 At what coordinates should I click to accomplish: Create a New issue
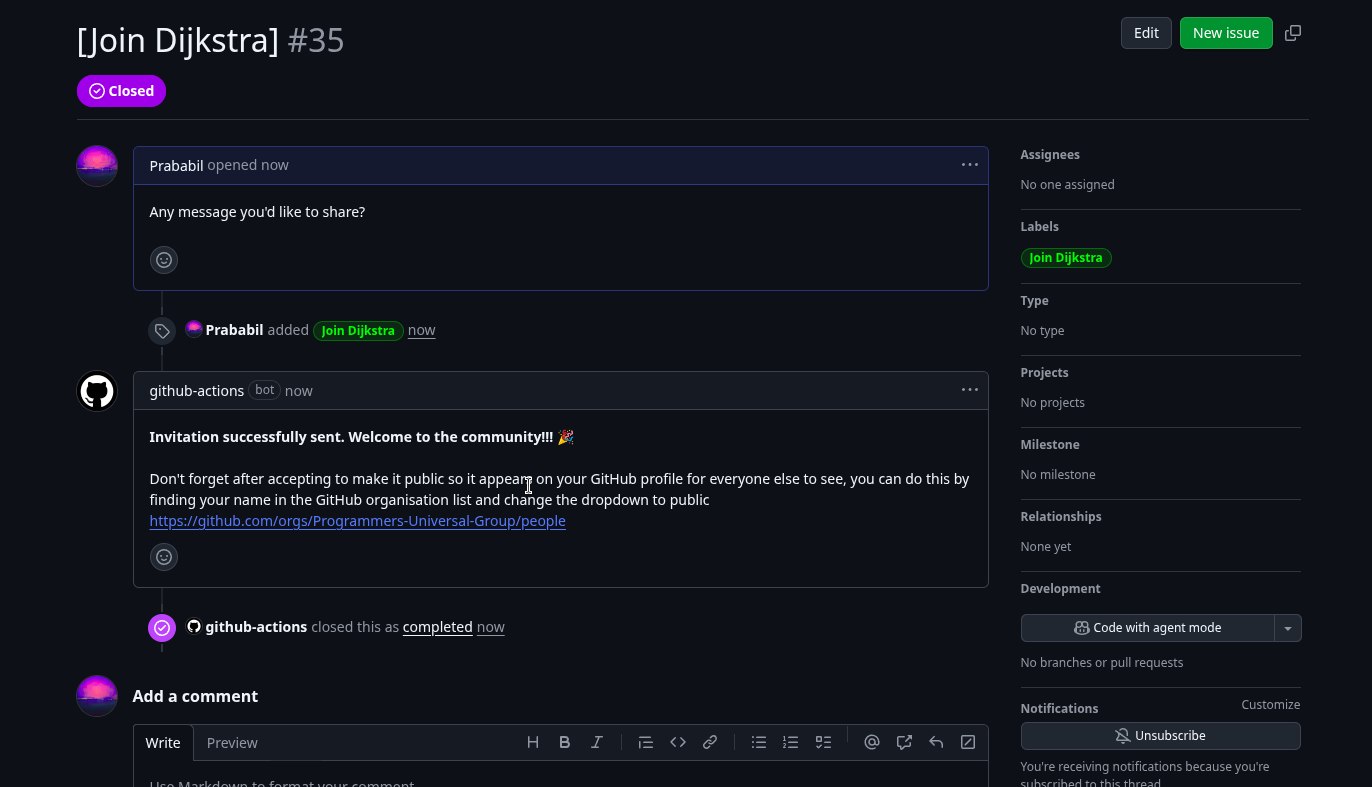tap(1226, 32)
